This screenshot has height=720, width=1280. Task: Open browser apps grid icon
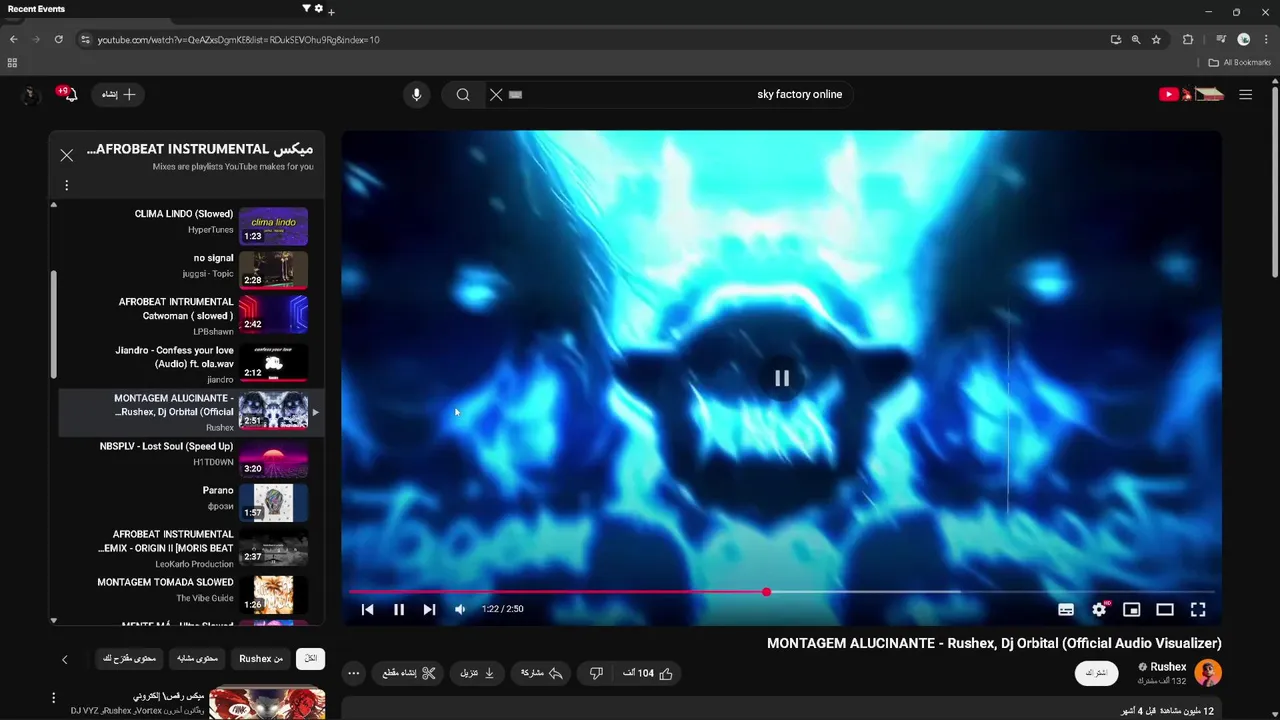point(12,63)
